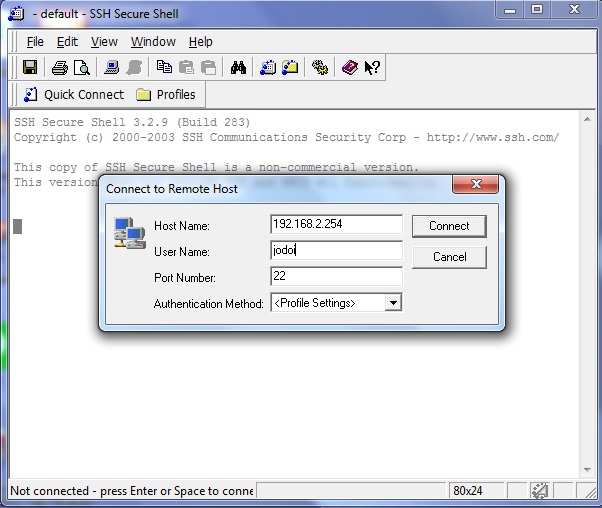
Task: Click the Connect button in dialog
Action: pos(449,226)
